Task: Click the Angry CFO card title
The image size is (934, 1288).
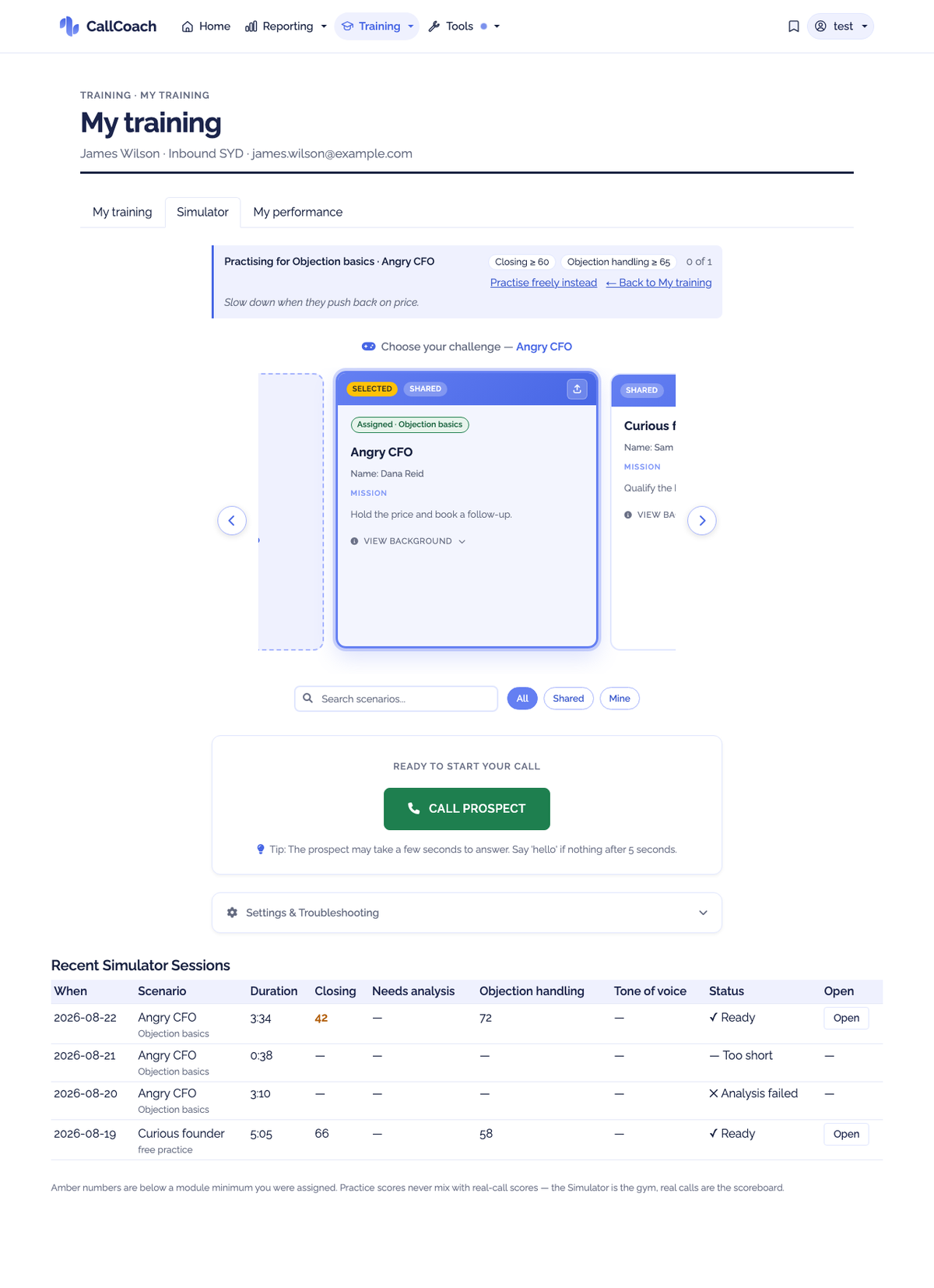Action: coord(381,452)
